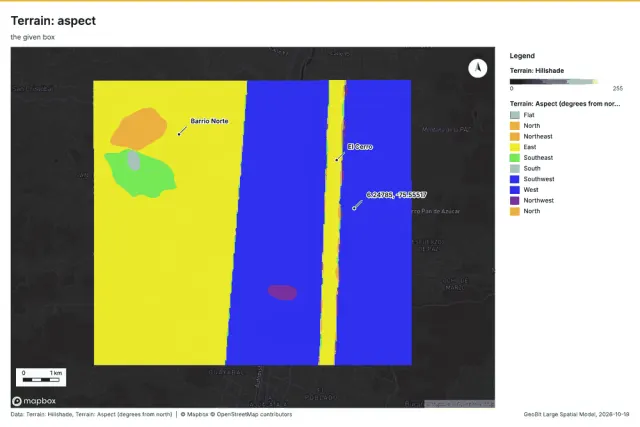The width and height of the screenshot is (640, 427).
Task: Click the Southwest legend blue swatch
Action: 515,179
